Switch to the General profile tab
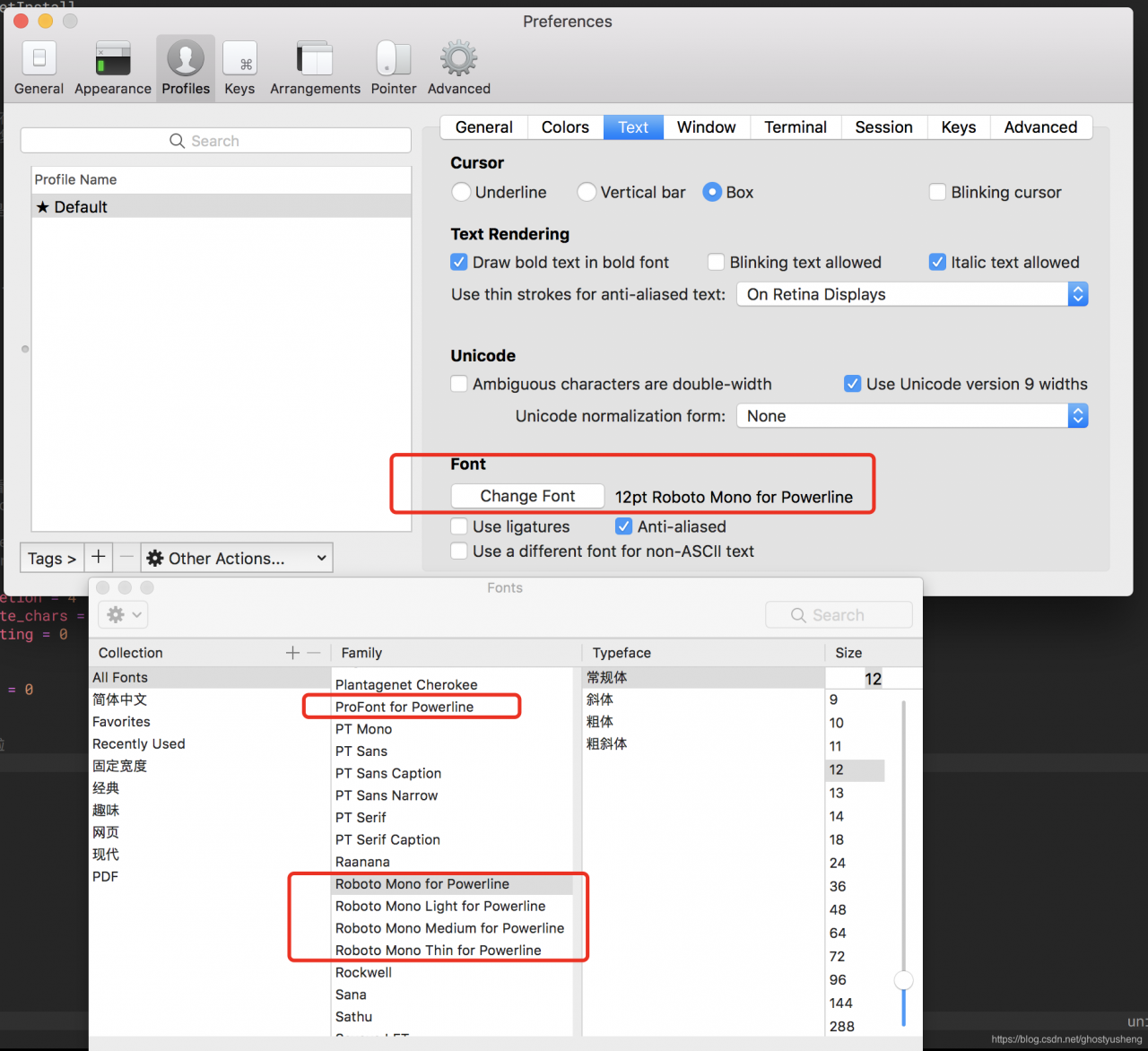The image size is (1148, 1051). pos(484,127)
